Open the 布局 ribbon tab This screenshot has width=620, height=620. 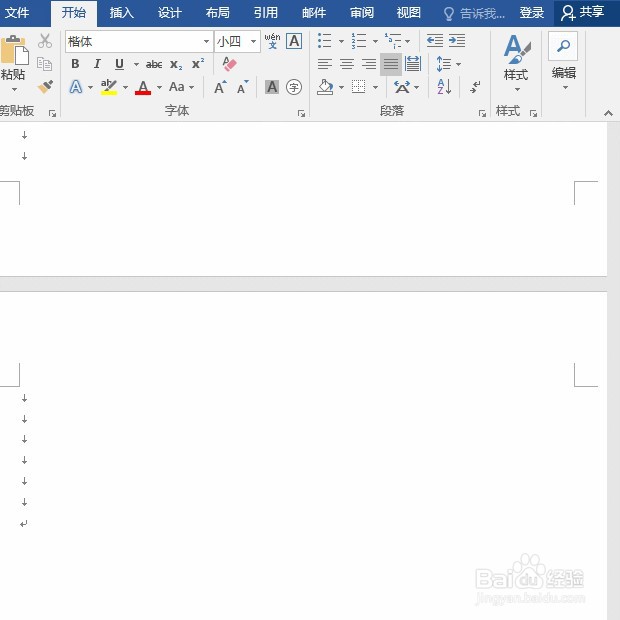tap(217, 13)
